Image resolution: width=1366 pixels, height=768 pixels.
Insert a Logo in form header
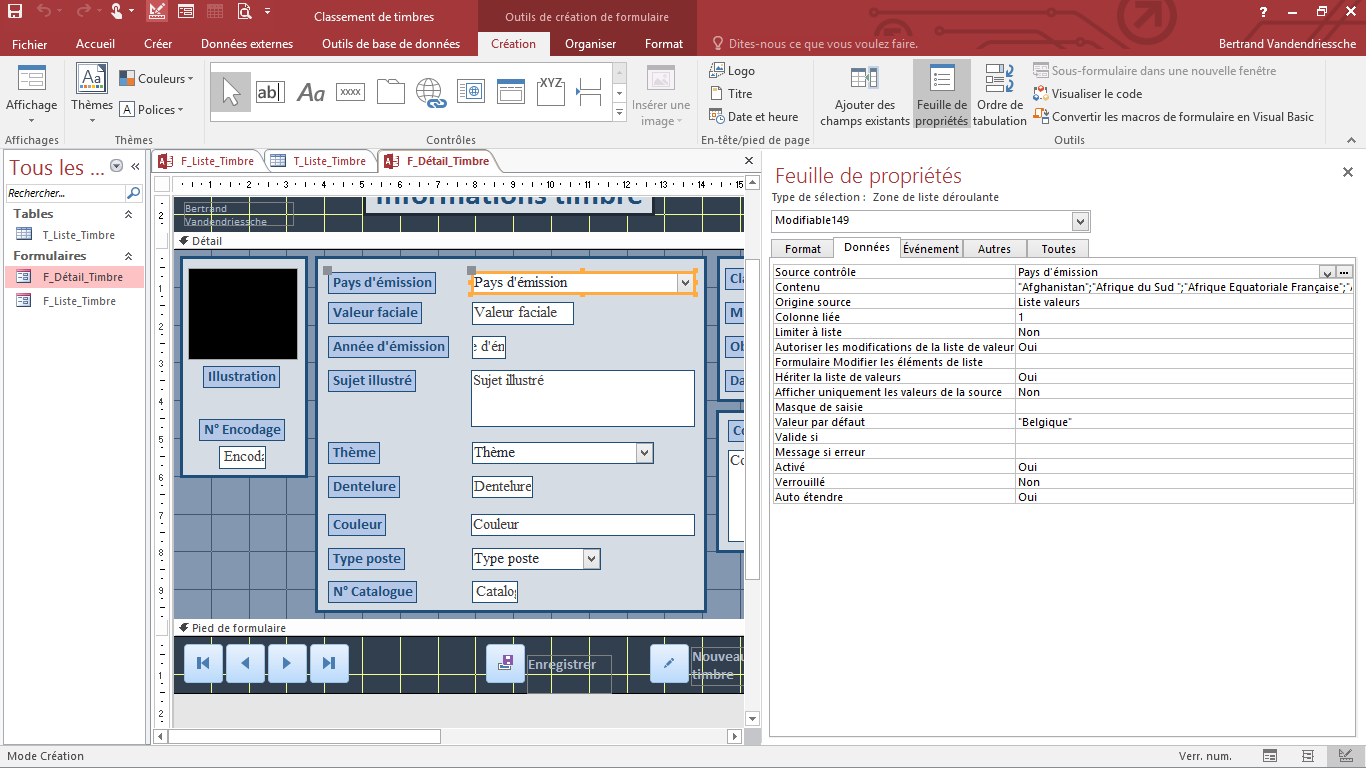732,71
